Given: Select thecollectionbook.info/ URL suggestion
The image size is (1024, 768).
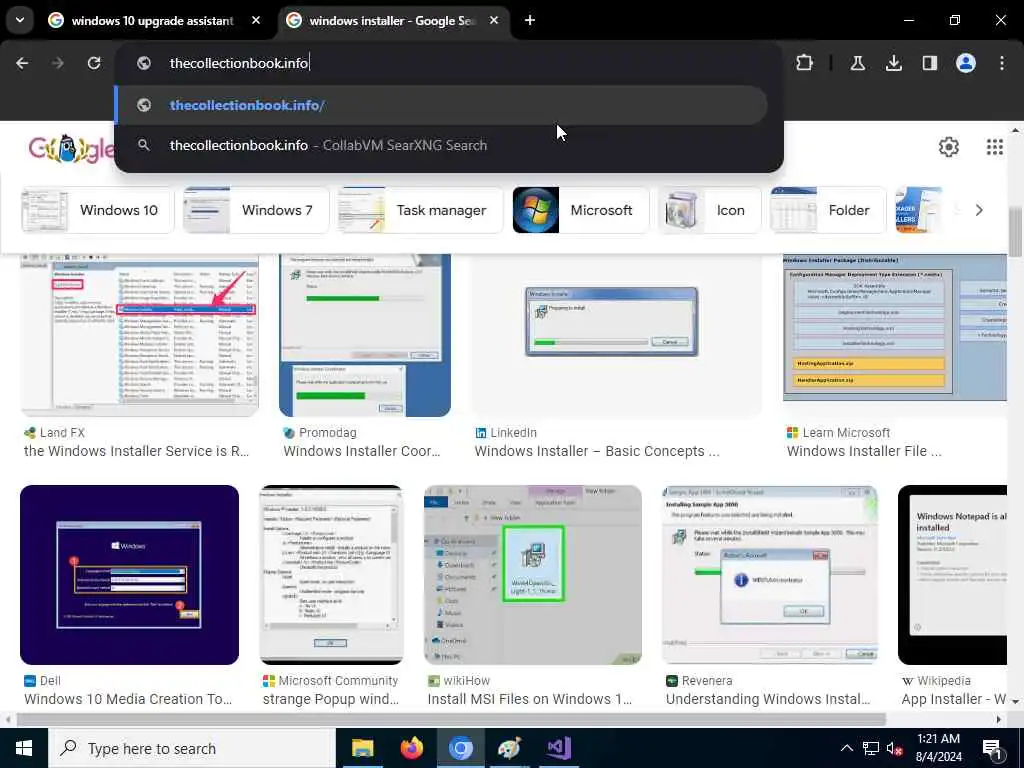Looking at the screenshot, I should [x=441, y=105].
